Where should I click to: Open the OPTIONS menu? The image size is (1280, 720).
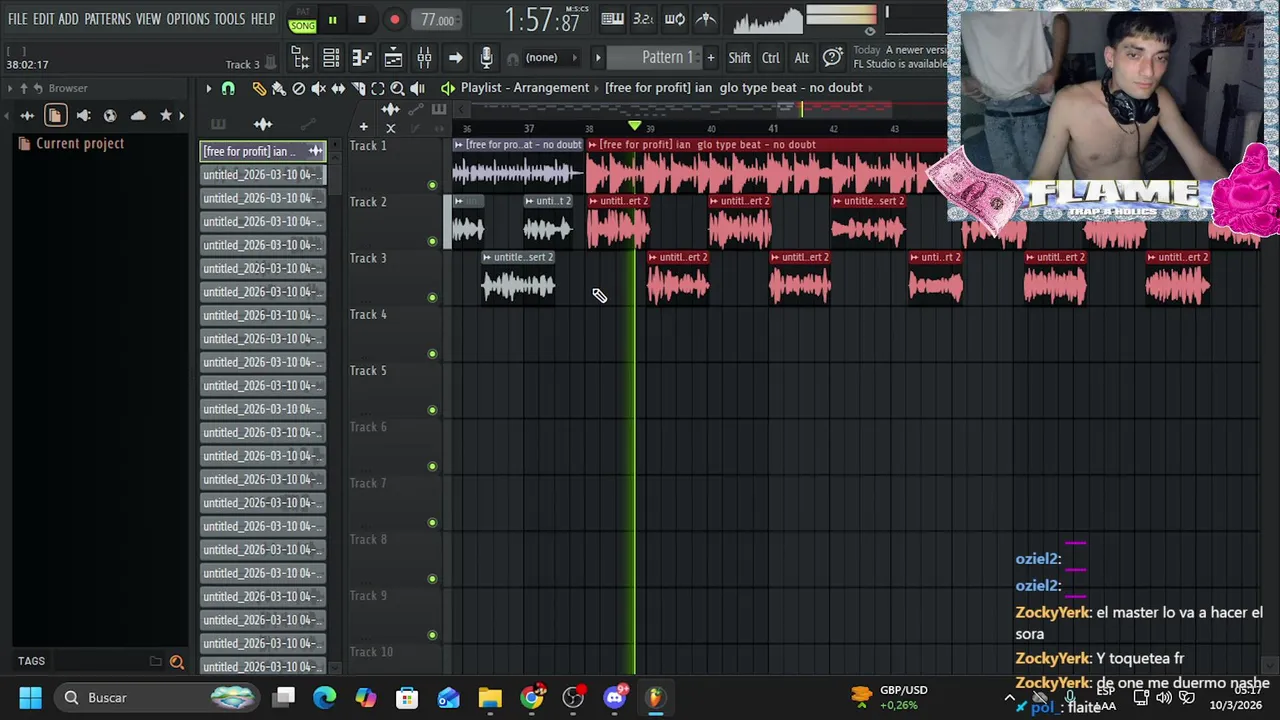point(188,19)
